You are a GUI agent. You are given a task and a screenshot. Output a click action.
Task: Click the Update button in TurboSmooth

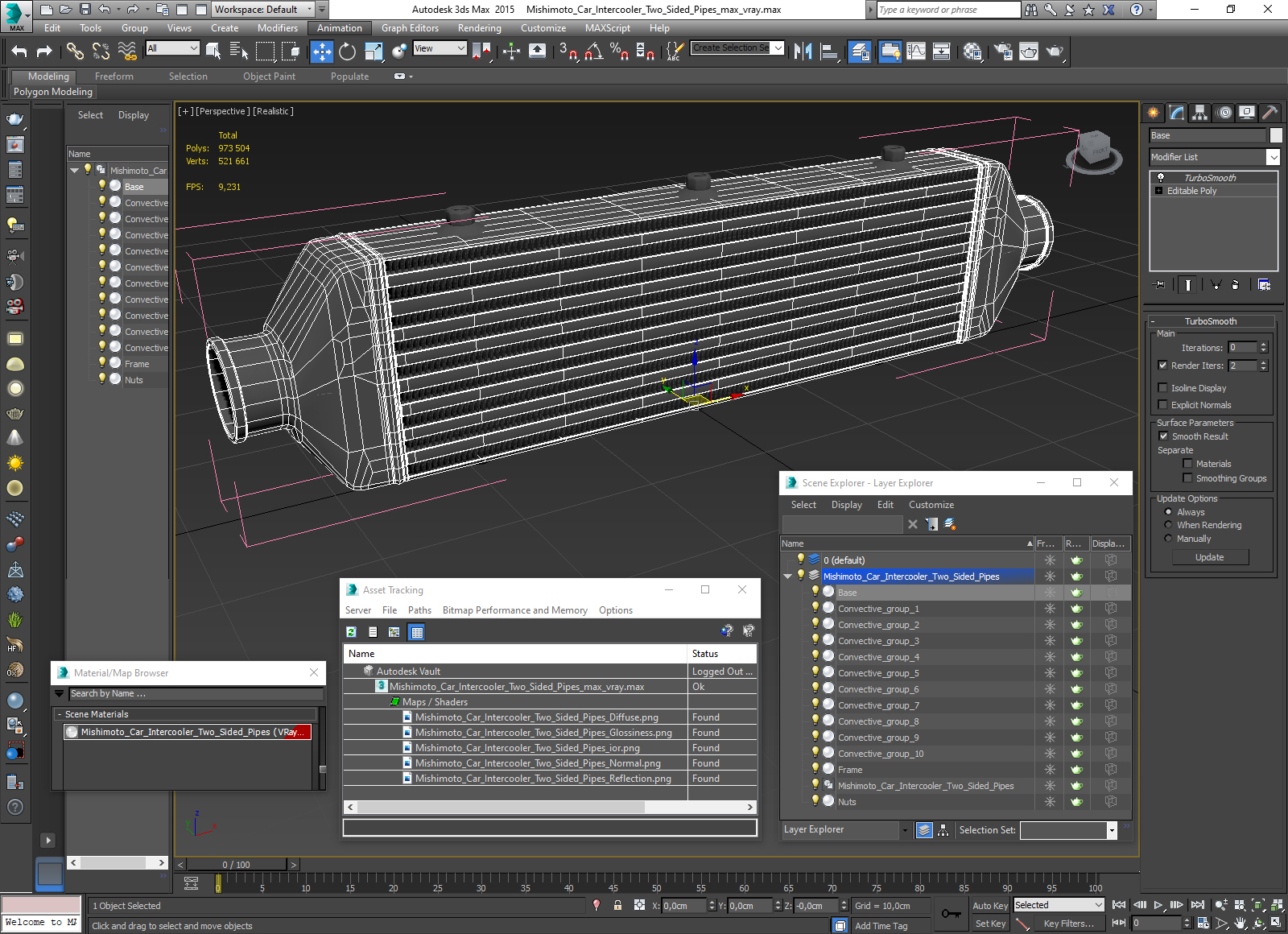pyautogui.click(x=1209, y=557)
